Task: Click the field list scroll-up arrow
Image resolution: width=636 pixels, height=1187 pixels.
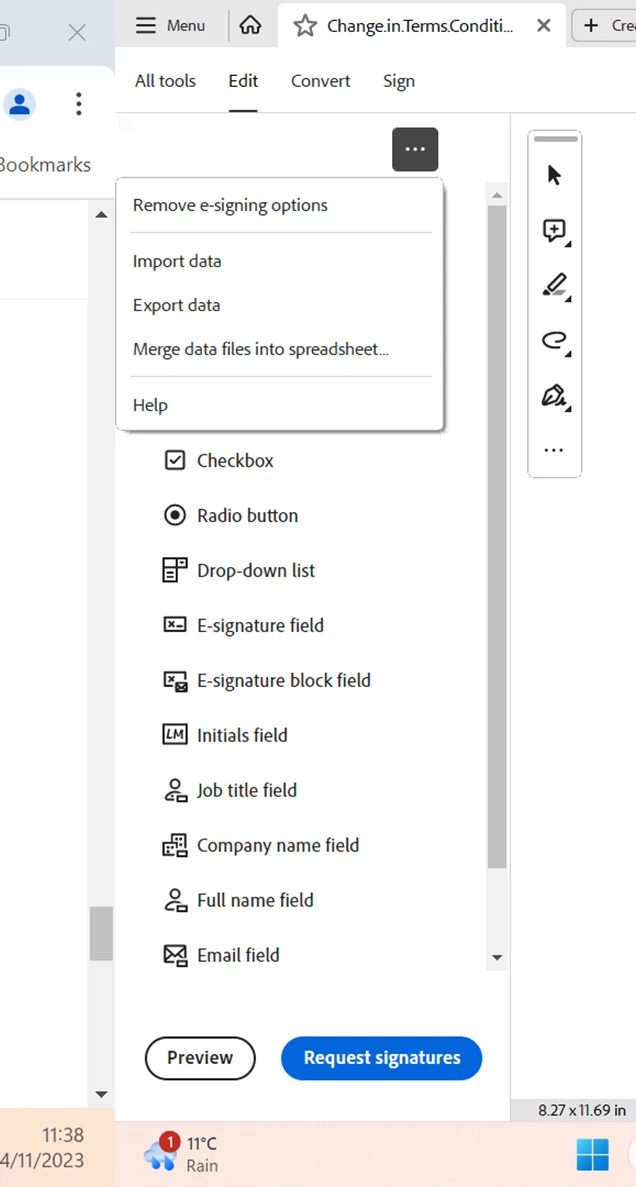Action: pyautogui.click(x=497, y=196)
